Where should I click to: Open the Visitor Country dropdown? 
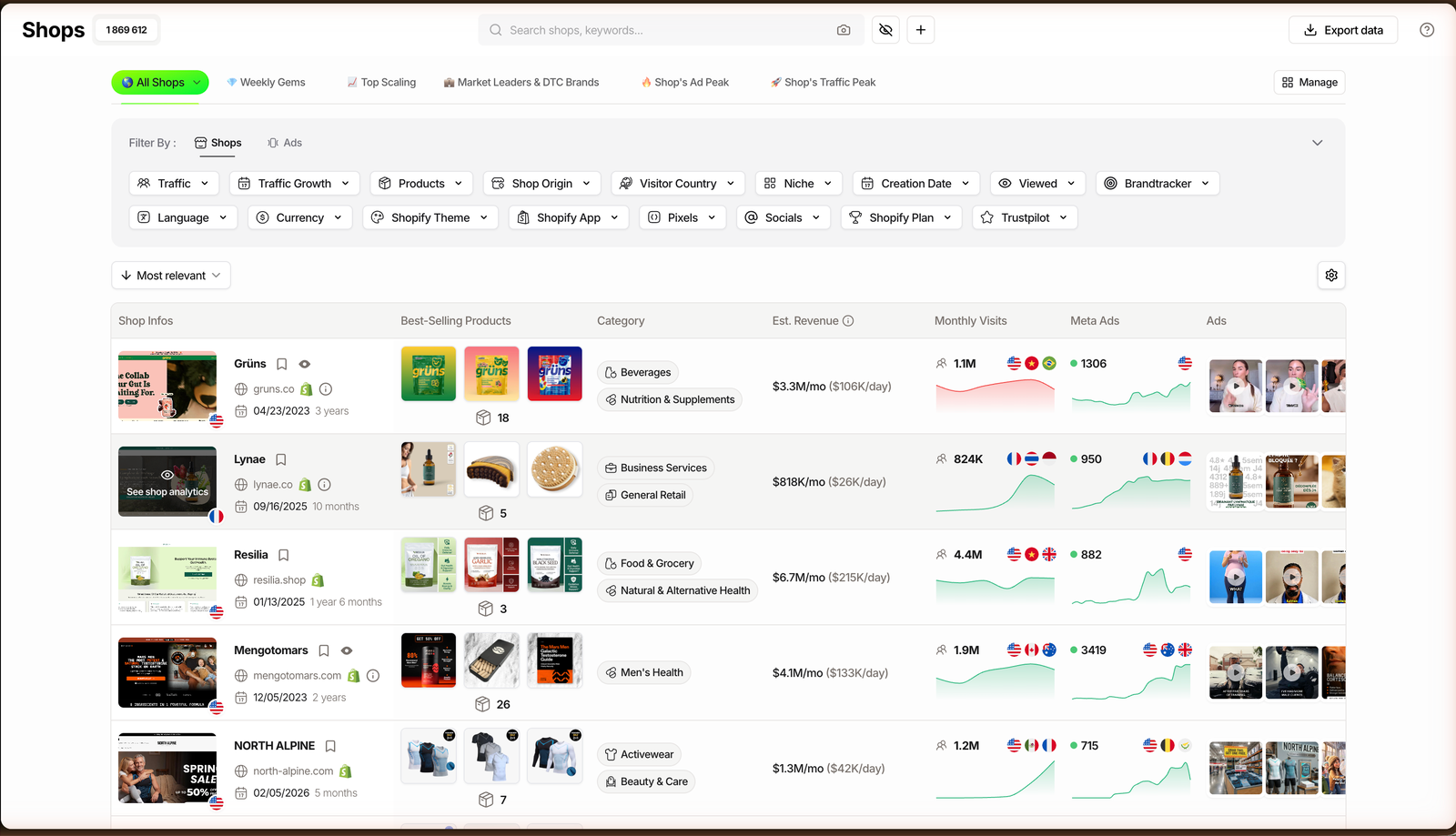[678, 183]
